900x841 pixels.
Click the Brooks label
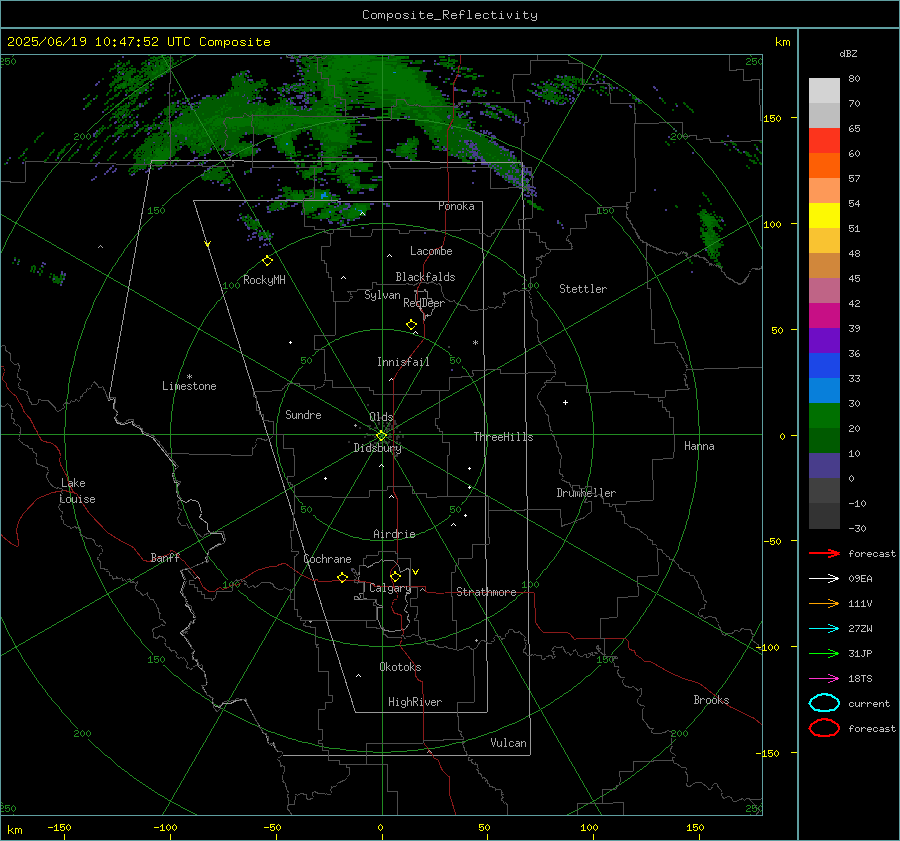point(711,700)
